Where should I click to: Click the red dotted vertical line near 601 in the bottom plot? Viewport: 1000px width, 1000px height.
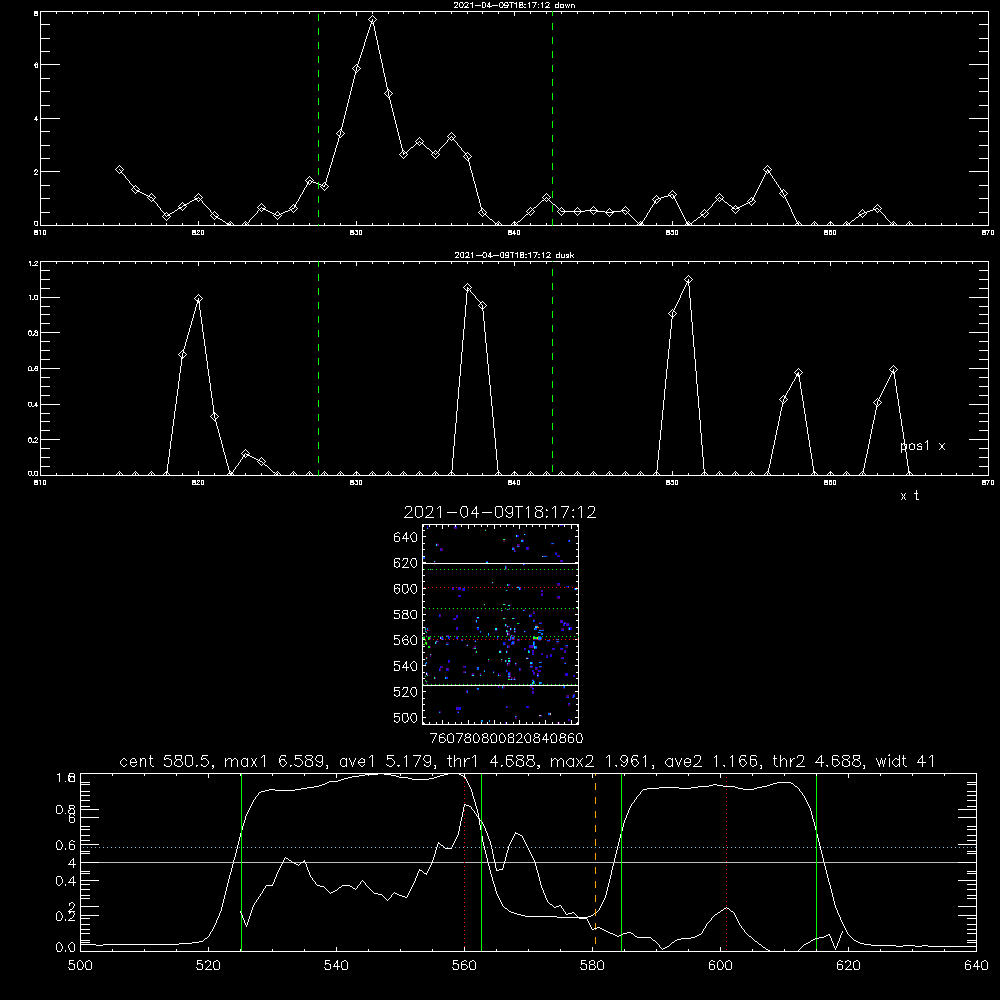pyautogui.click(x=726, y=861)
